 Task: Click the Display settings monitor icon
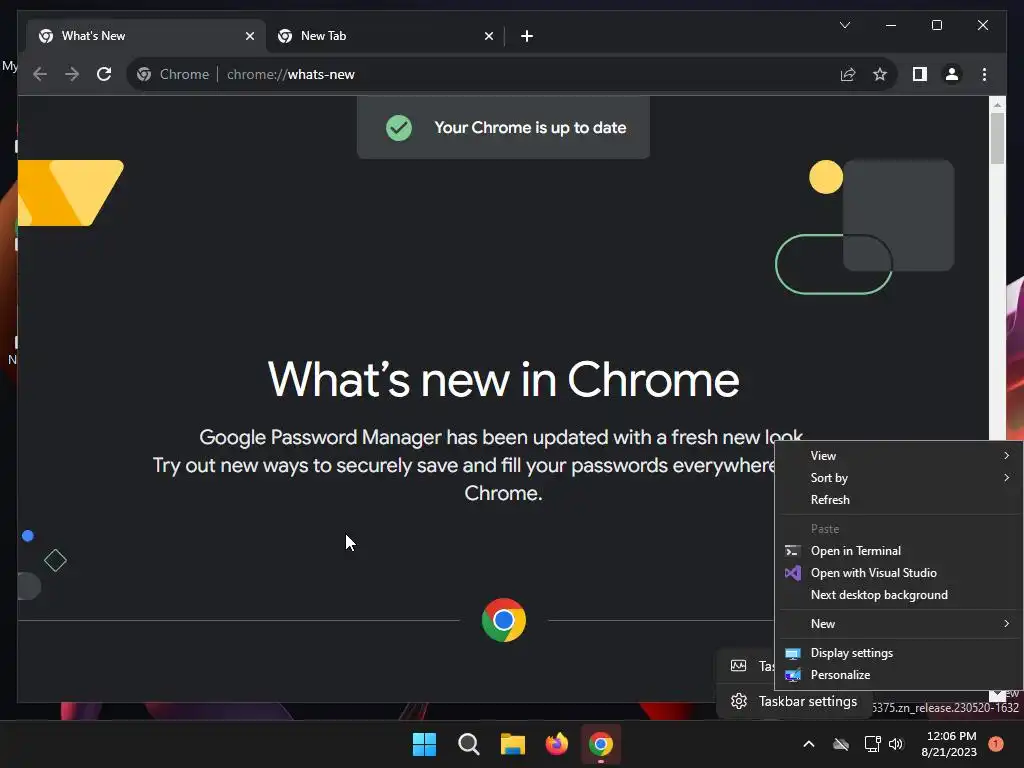coord(792,654)
